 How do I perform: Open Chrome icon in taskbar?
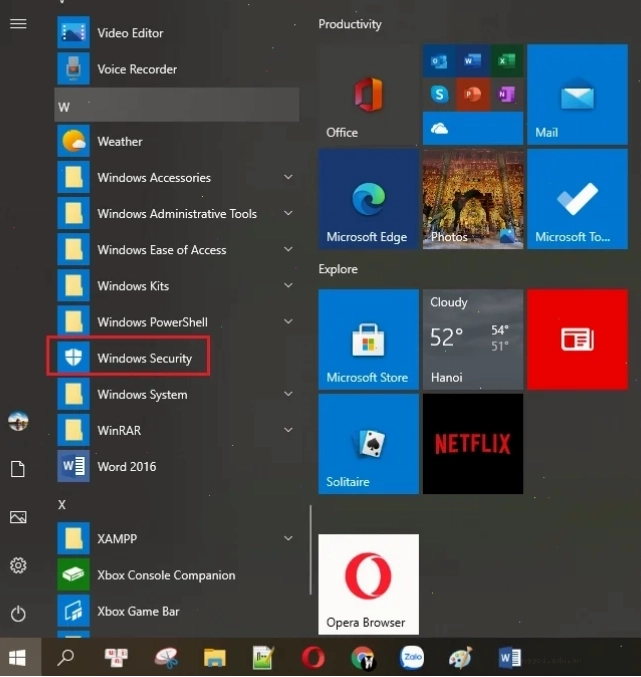click(363, 658)
